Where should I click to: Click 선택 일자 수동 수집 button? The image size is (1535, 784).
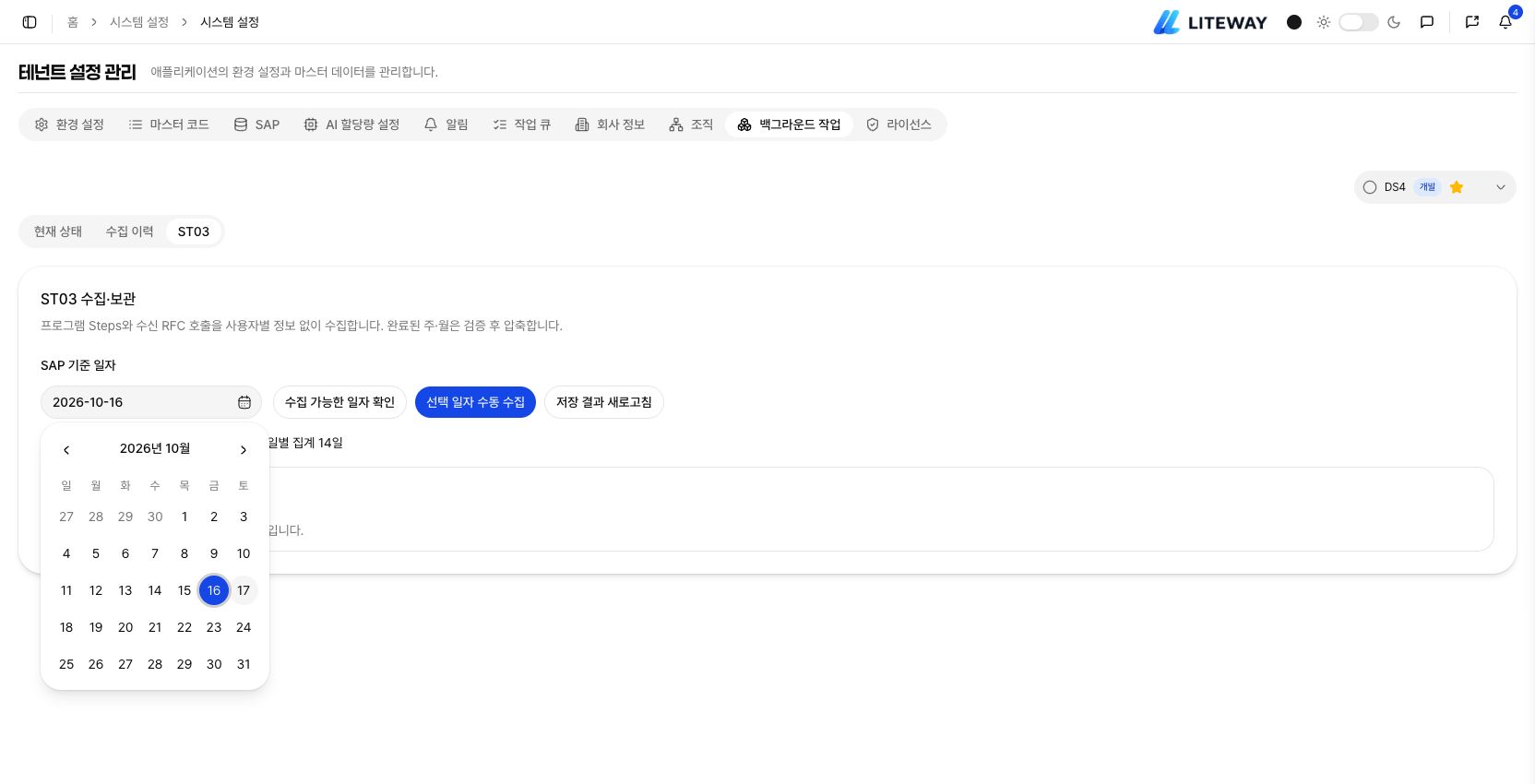click(475, 402)
